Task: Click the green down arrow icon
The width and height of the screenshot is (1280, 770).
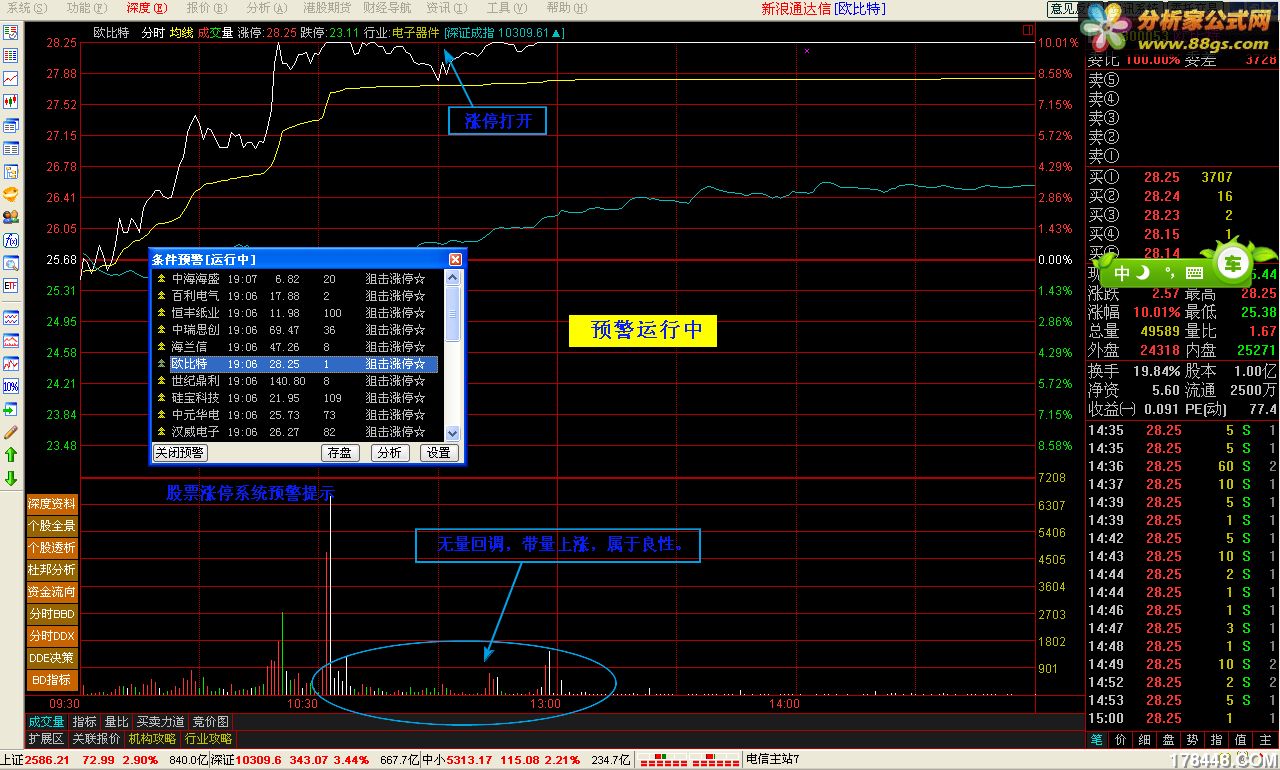Action: point(11,478)
